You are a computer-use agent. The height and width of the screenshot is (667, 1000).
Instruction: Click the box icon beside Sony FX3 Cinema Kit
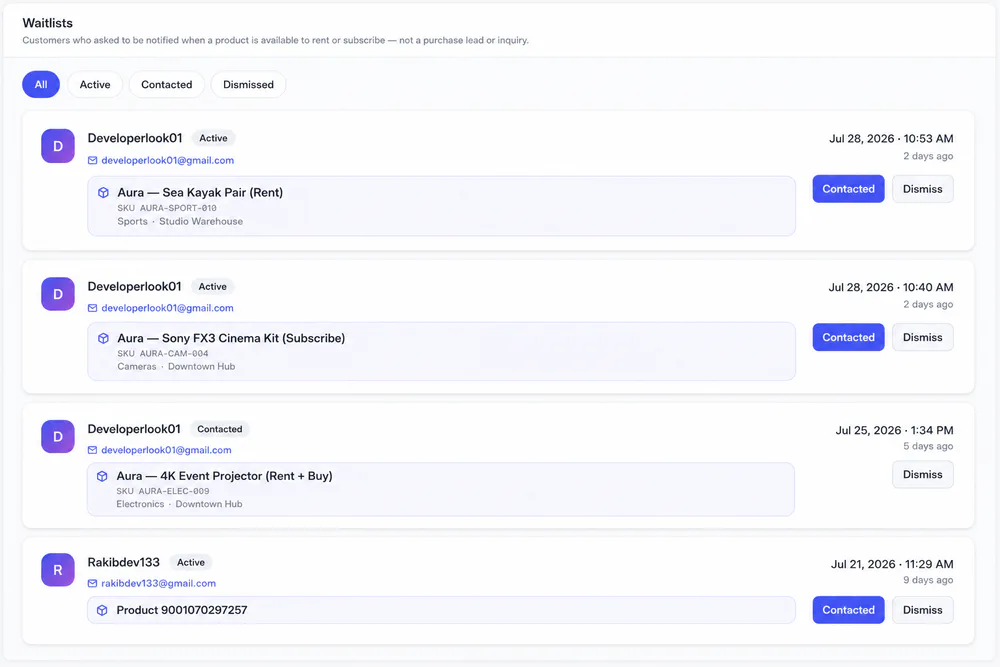tap(103, 339)
